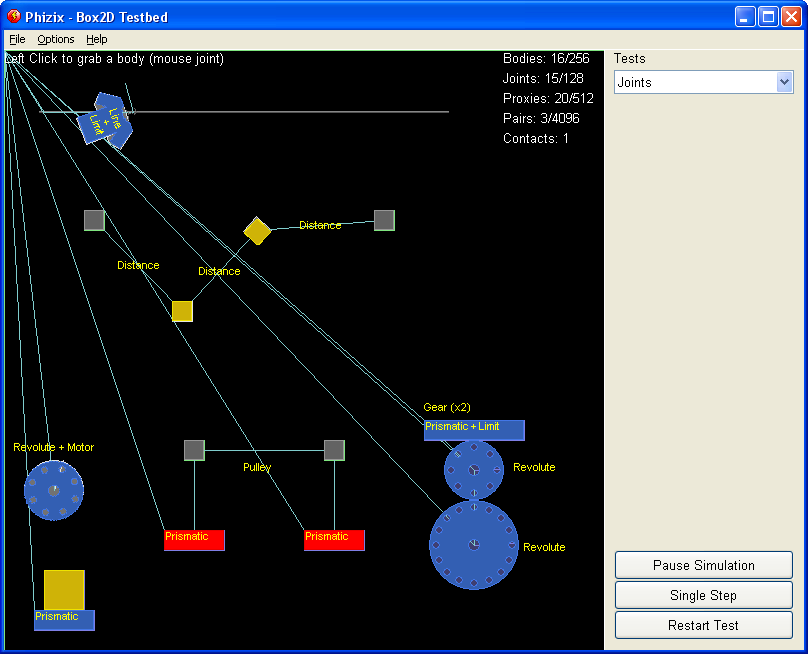
Task: Click the Prismatic + Limit blue bar
Action: pos(474,430)
